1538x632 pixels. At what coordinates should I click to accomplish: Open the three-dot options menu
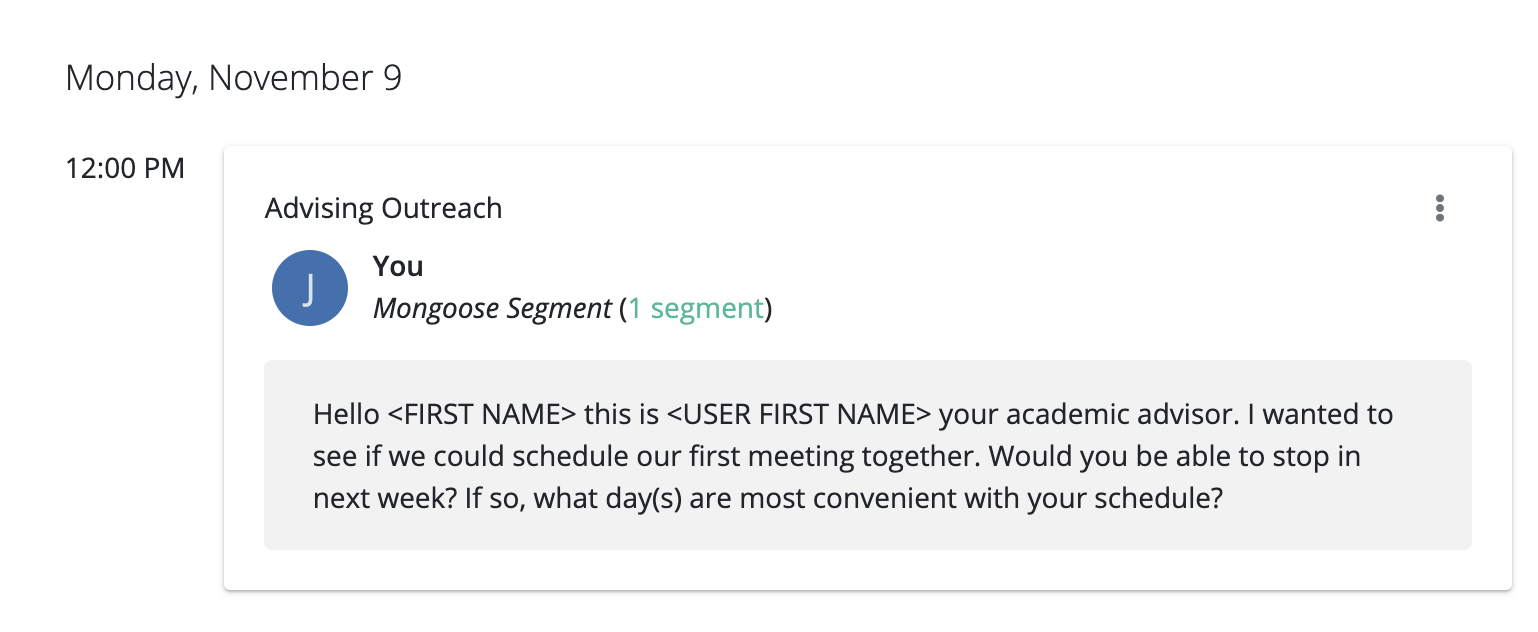(x=1439, y=208)
